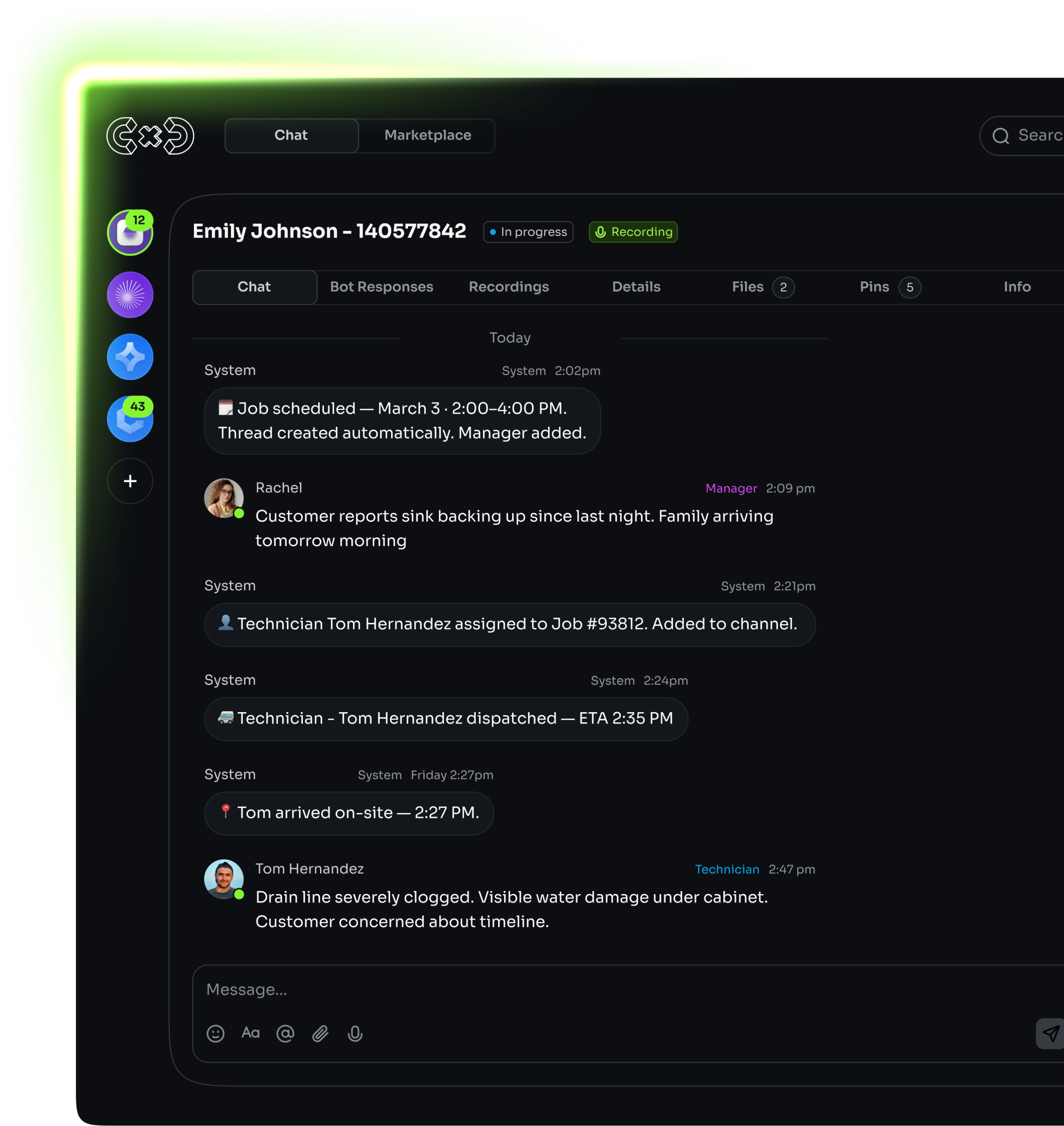Send message with paper plane button
This screenshot has height=1126, width=1064.
tap(1050, 1033)
